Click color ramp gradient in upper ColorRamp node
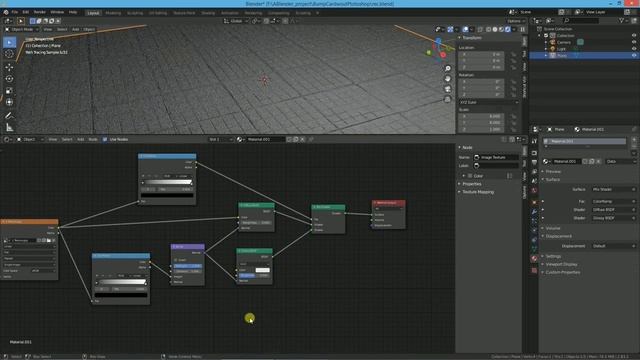The width and height of the screenshot is (640, 360). pyautogui.click(x=167, y=182)
